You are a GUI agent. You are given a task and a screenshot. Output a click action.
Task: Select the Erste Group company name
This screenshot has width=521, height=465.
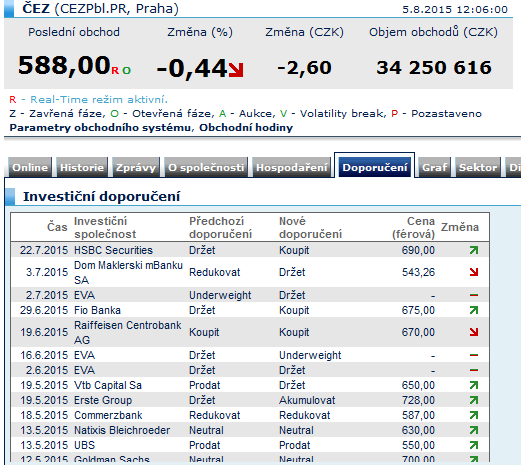coord(103,400)
